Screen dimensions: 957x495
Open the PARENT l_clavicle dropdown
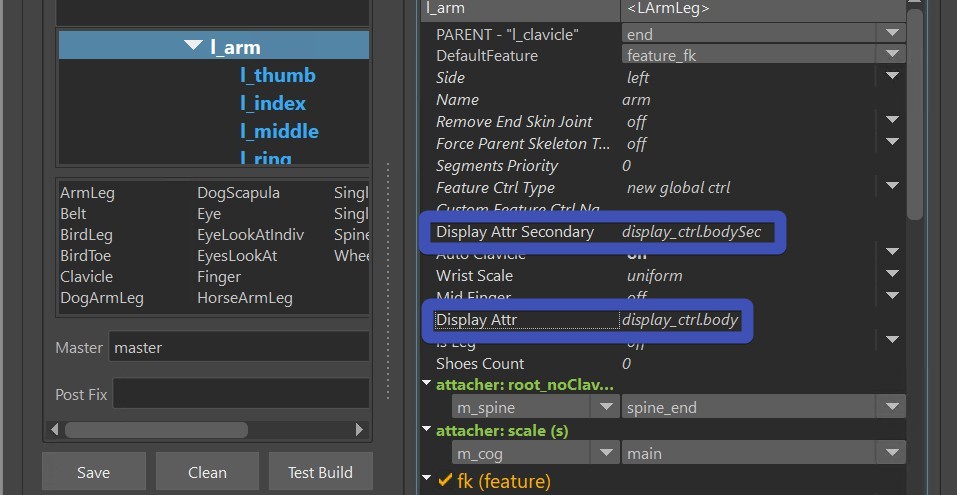763,34
